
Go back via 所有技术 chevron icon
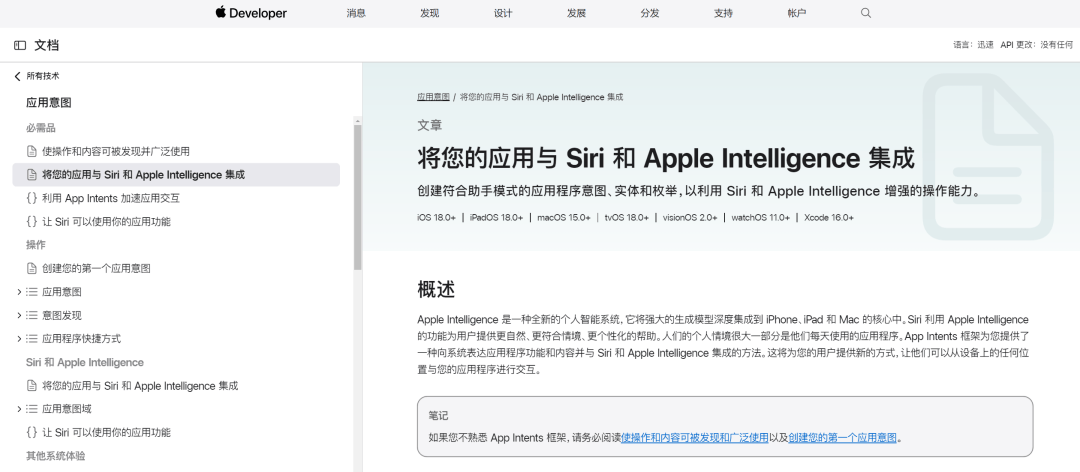[x=18, y=76]
